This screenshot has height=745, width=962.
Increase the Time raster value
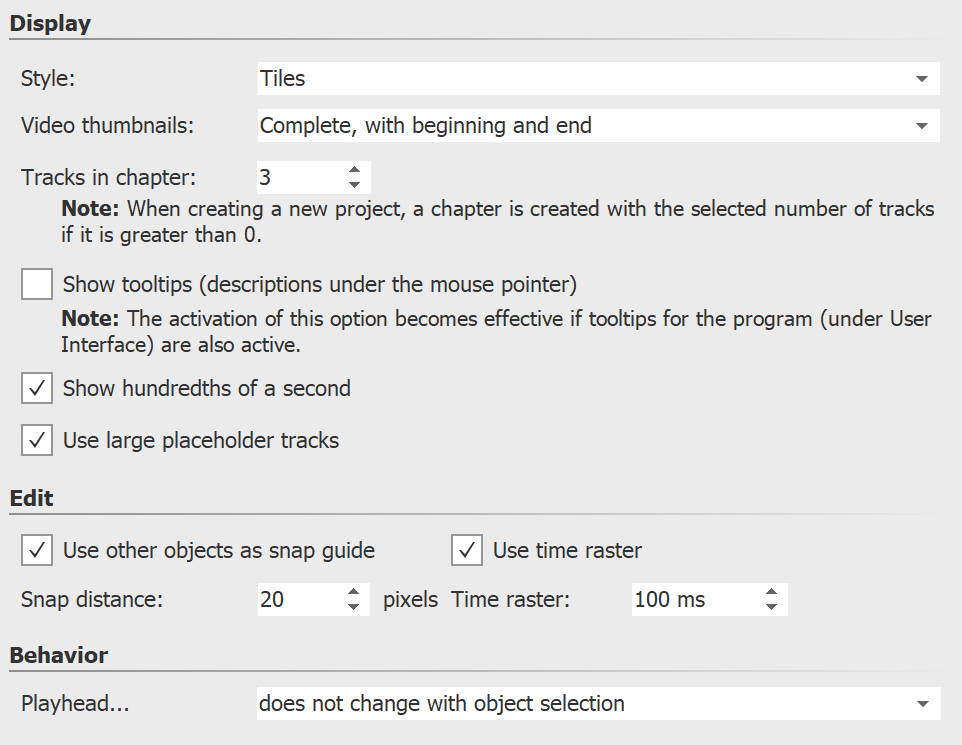point(771,593)
